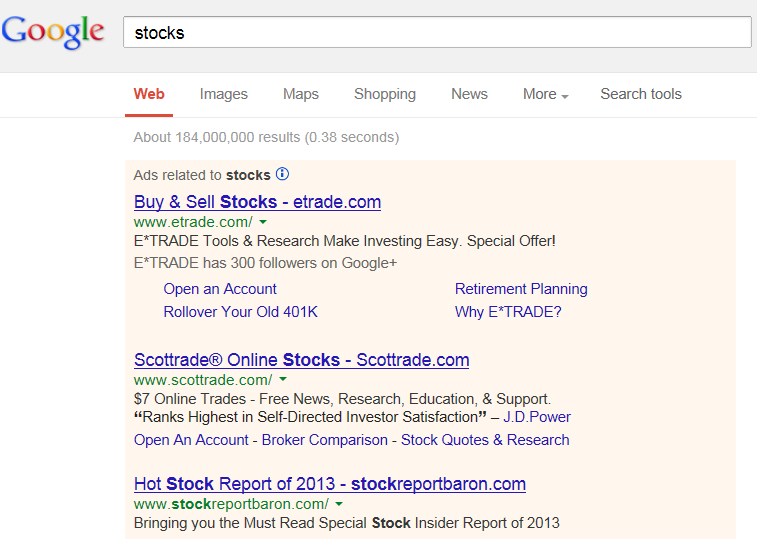Expand arrow next to www.stockreportbaron.com/
This screenshot has height=555, width=757.
(x=339, y=504)
